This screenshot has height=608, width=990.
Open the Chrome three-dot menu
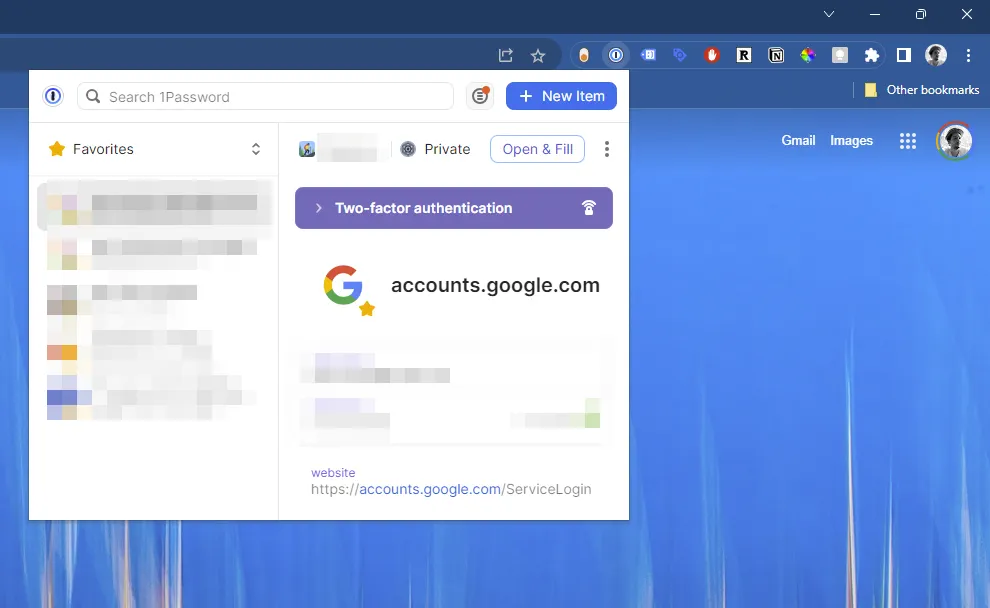coord(968,56)
